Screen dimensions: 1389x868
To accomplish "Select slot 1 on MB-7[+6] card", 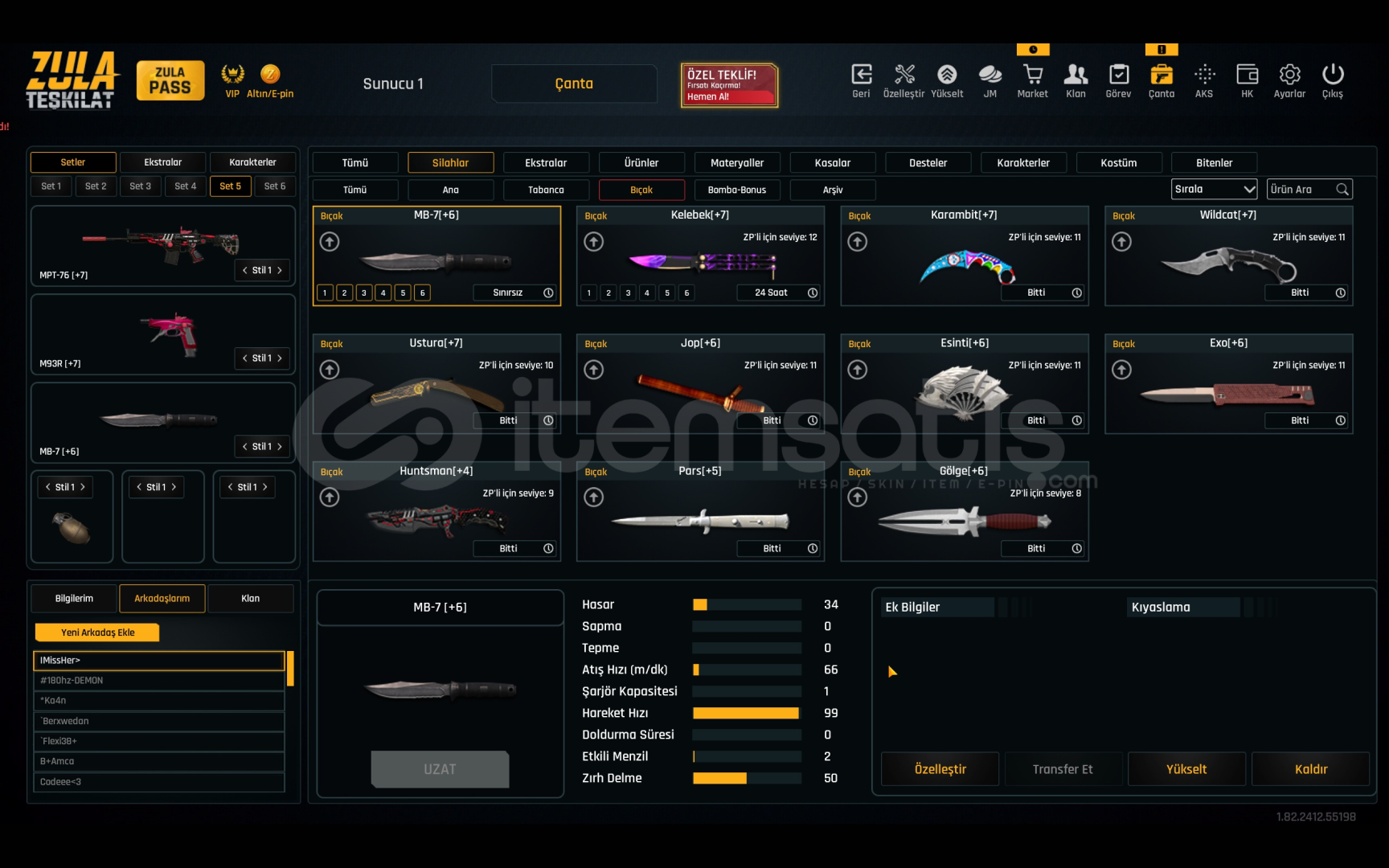I will [x=325, y=293].
